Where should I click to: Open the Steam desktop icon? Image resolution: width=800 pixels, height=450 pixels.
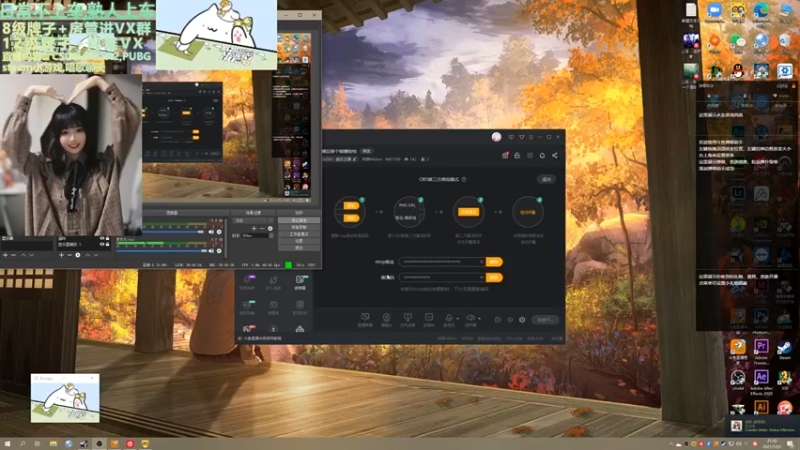point(784,347)
